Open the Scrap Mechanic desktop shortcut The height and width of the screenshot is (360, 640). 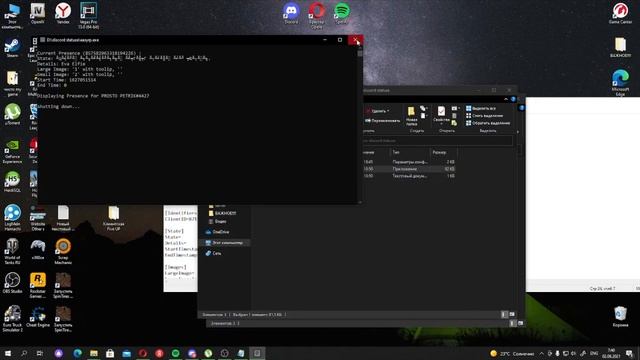pyautogui.click(x=63, y=251)
